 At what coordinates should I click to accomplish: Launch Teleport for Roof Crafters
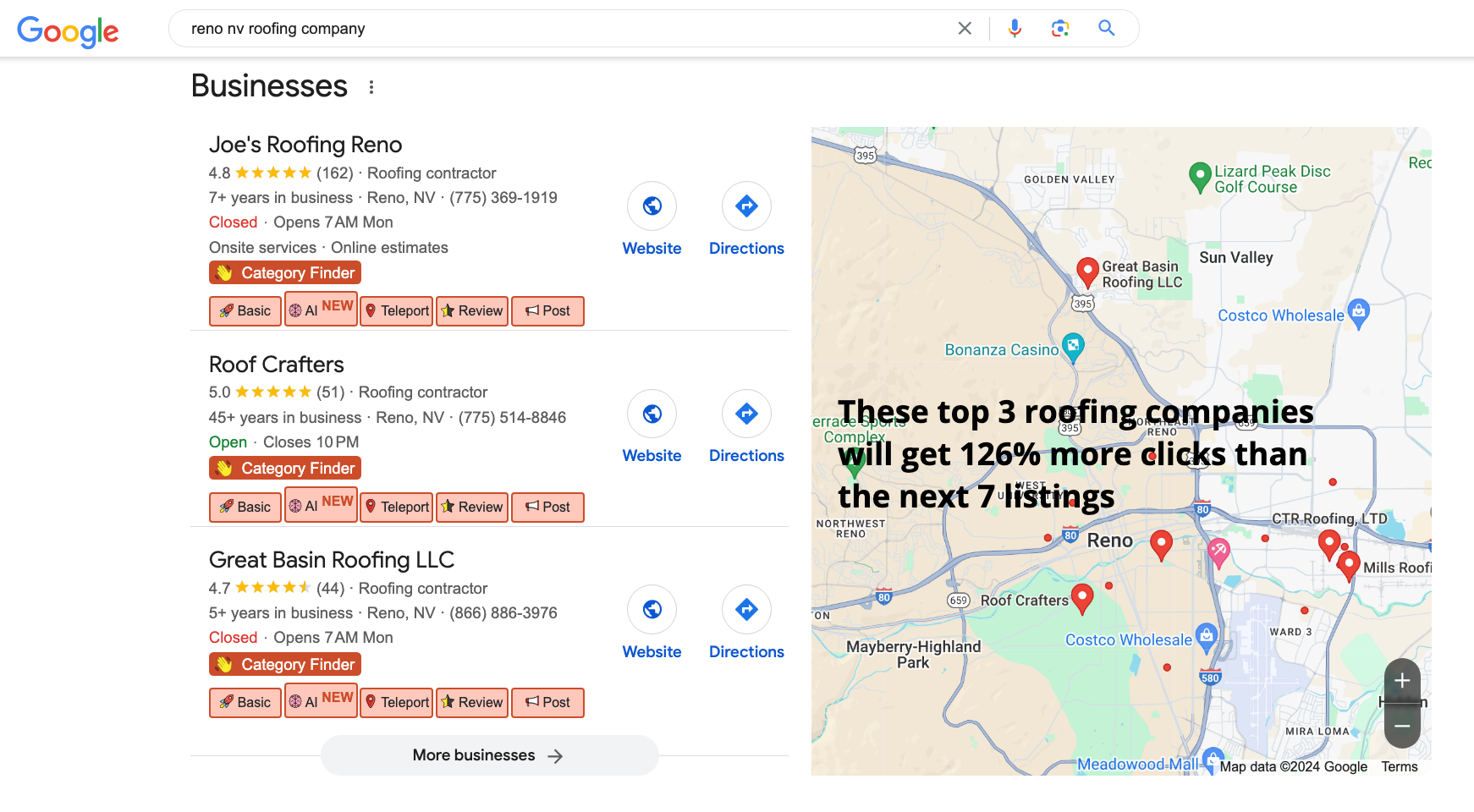pos(397,507)
